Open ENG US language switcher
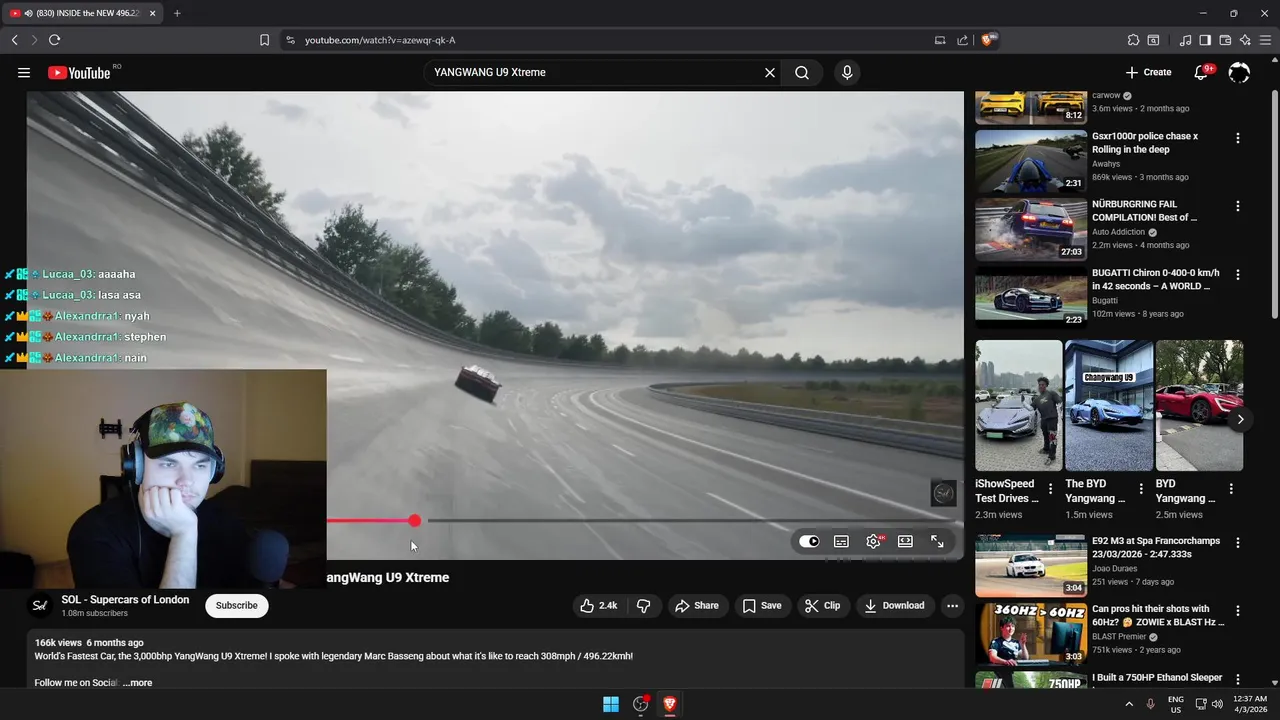Screen dimensions: 1280x720 [1176, 704]
